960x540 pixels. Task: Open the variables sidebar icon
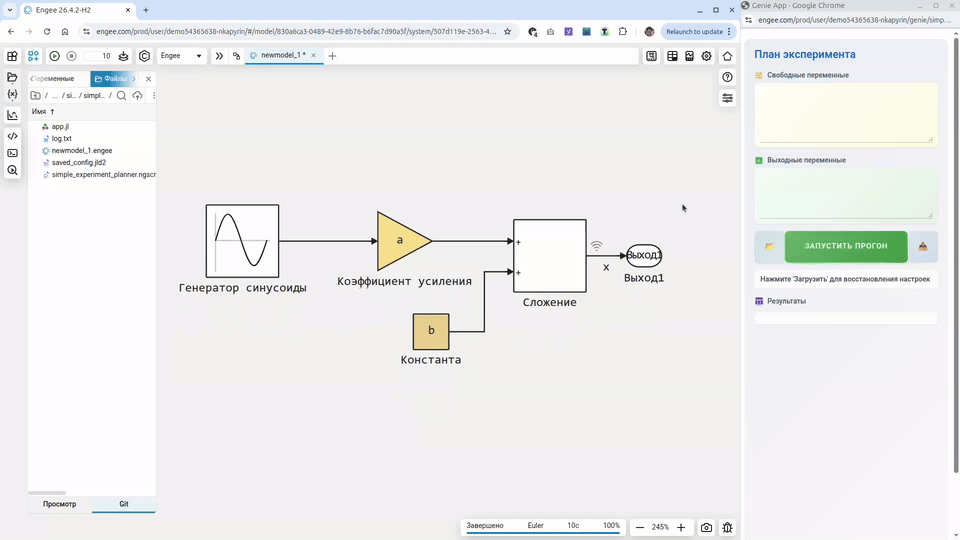(12, 94)
